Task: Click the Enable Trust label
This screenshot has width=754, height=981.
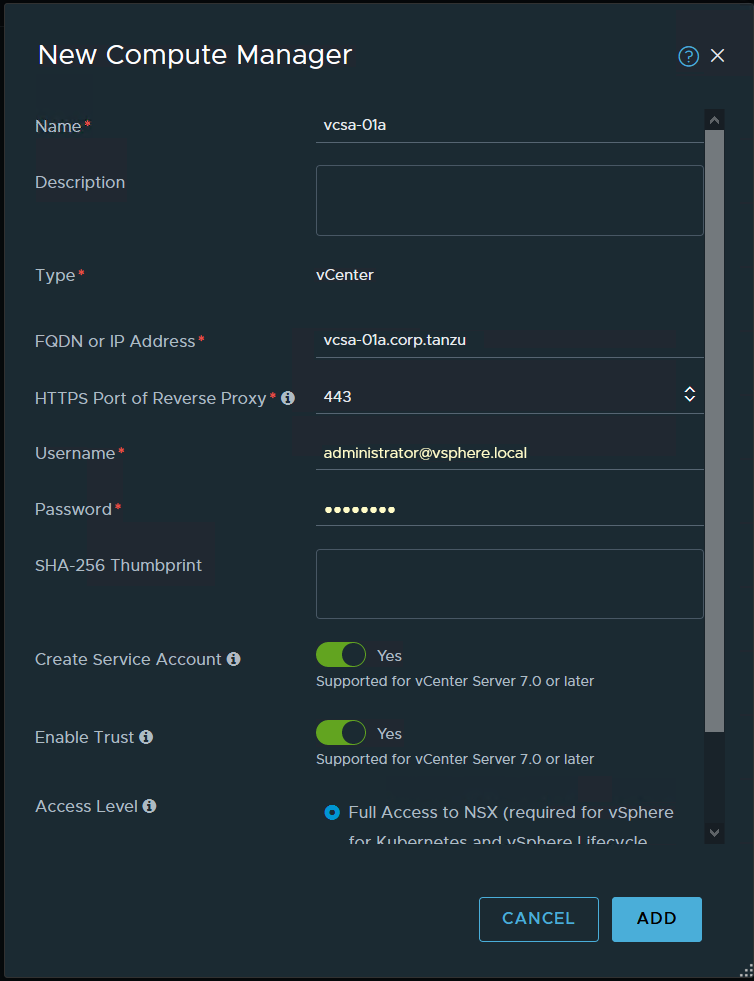Action: [84, 737]
